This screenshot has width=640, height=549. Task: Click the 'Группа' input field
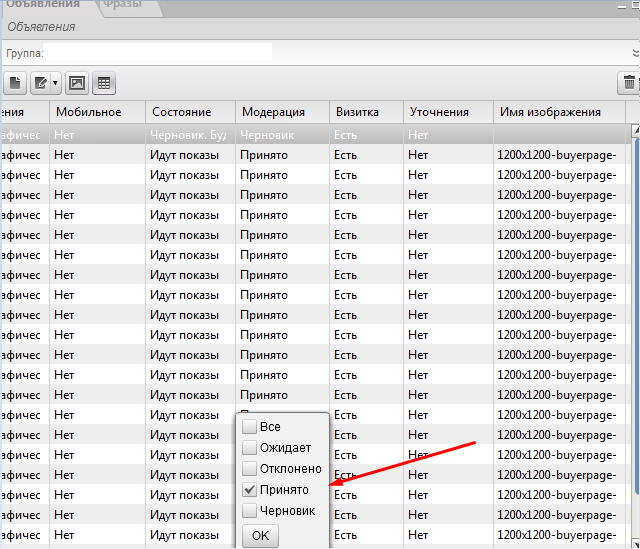[x=160, y=50]
